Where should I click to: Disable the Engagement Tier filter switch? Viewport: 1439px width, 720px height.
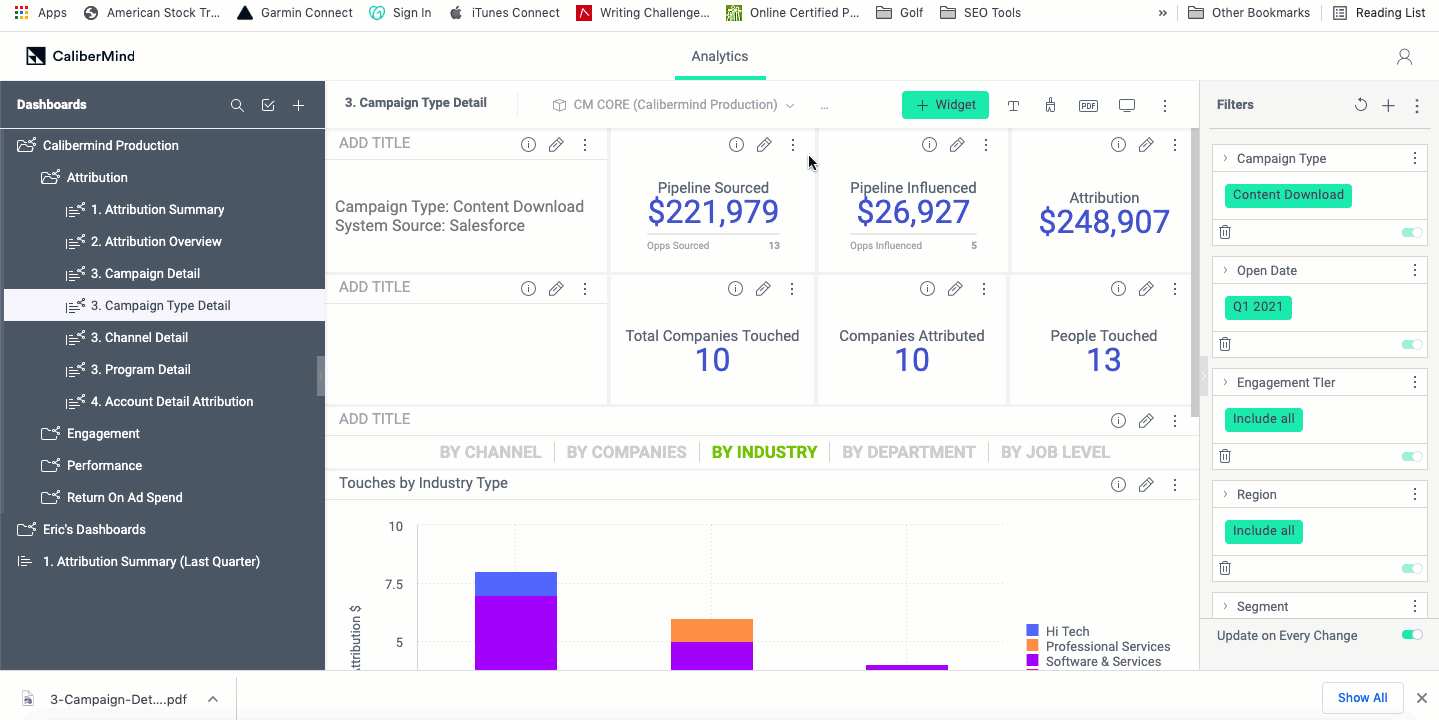(1412, 456)
